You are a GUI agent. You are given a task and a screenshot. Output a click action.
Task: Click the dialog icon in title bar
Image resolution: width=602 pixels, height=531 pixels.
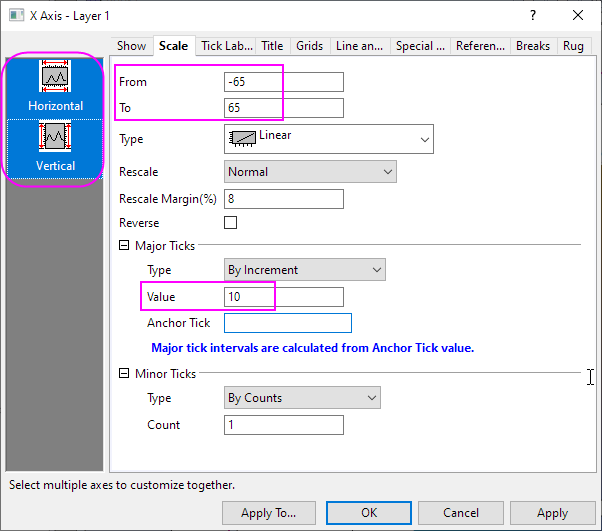pos(15,15)
